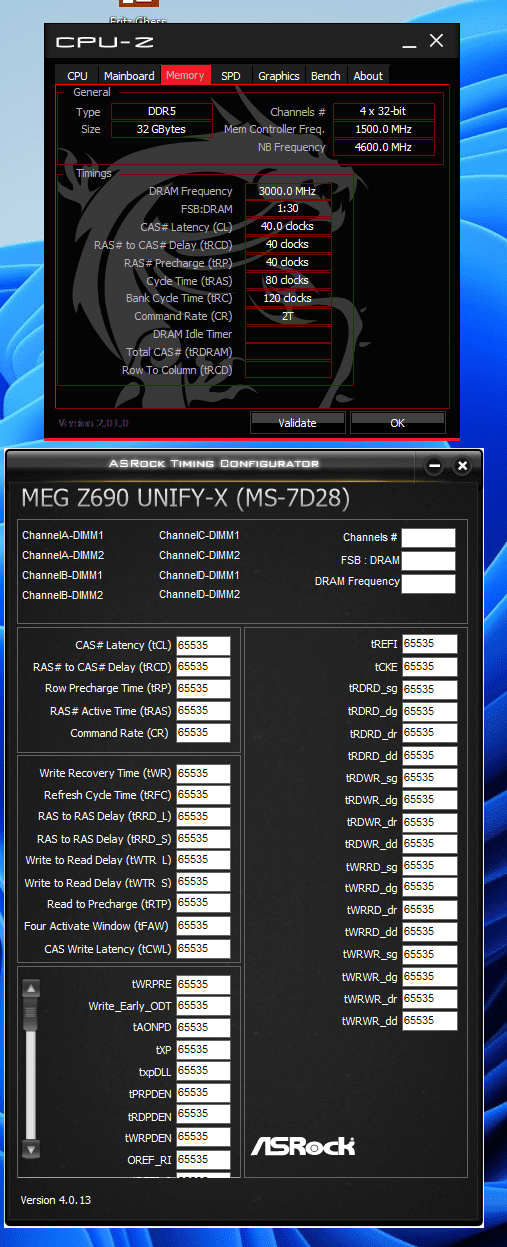The width and height of the screenshot is (507, 1247).
Task: Click the Validate button
Action: click(x=297, y=422)
